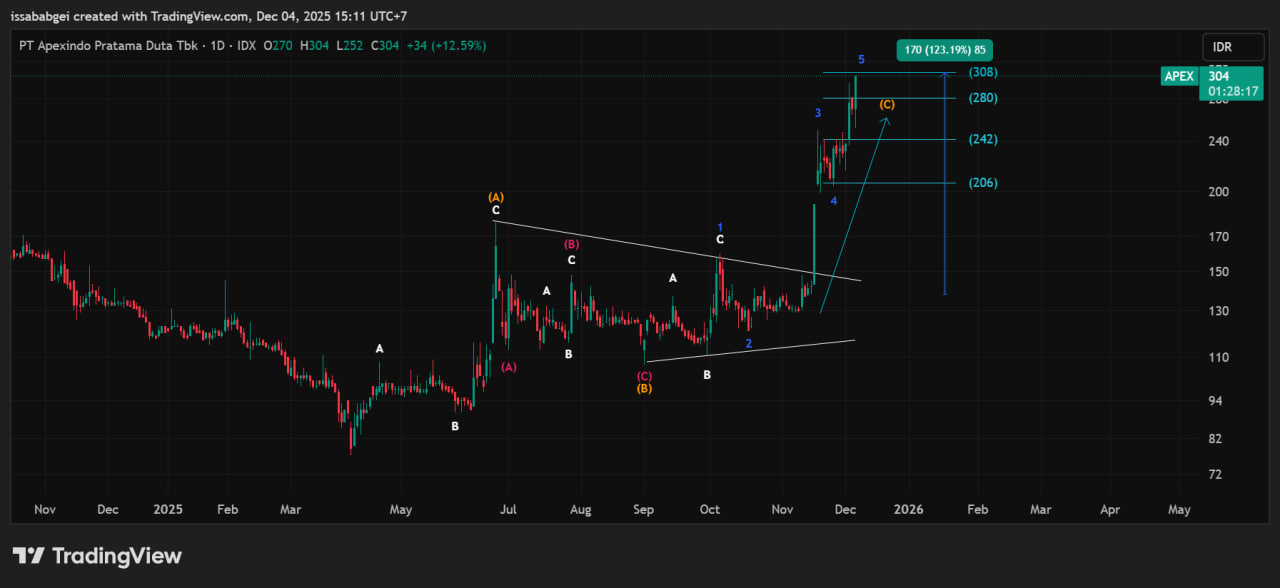This screenshot has height=588, width=1280.
Task: Click the 130 price axis value
Action: (1220, 312)
